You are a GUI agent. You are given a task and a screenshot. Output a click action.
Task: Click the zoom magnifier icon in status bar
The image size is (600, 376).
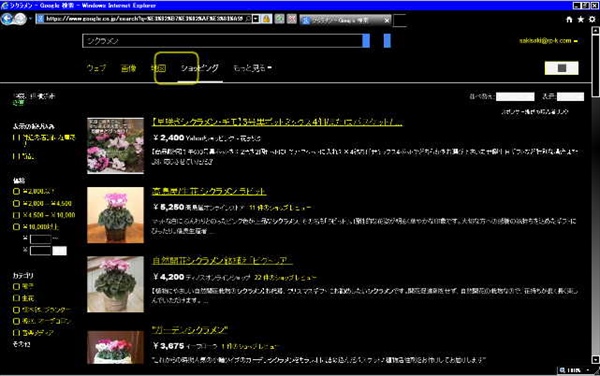tap(562, 370)
